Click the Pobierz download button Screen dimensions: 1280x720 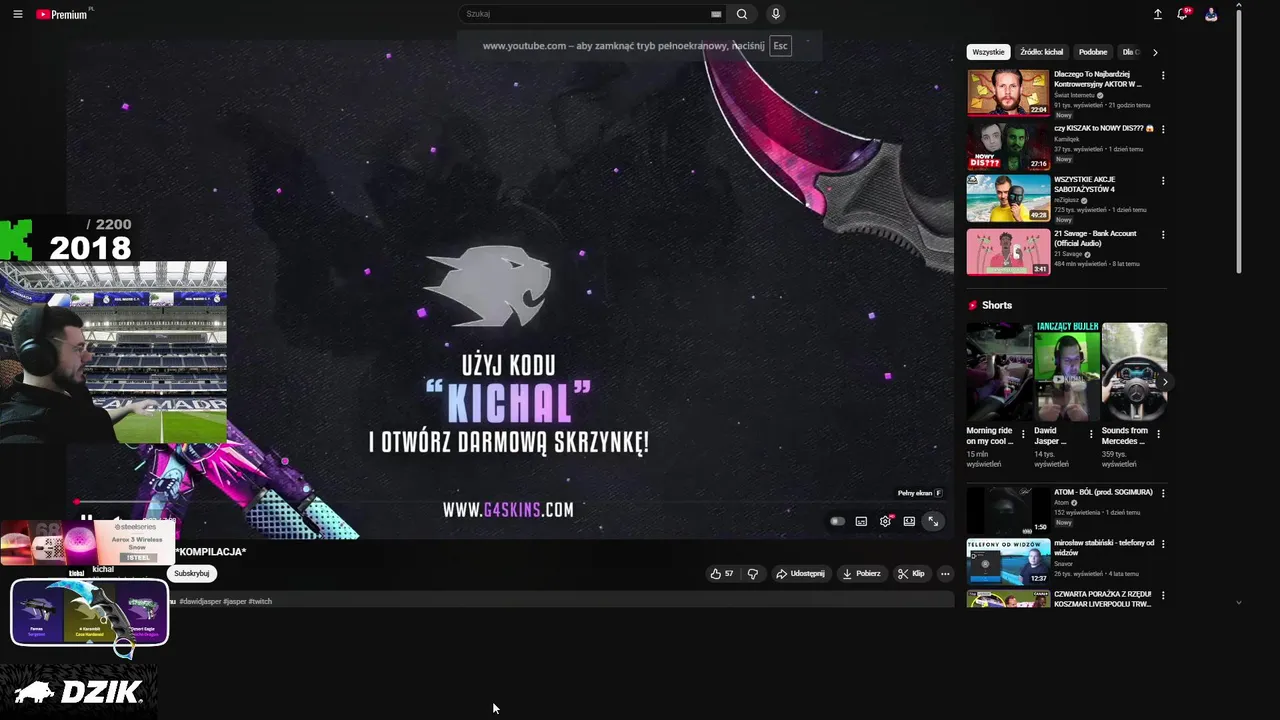pos(862,573)
